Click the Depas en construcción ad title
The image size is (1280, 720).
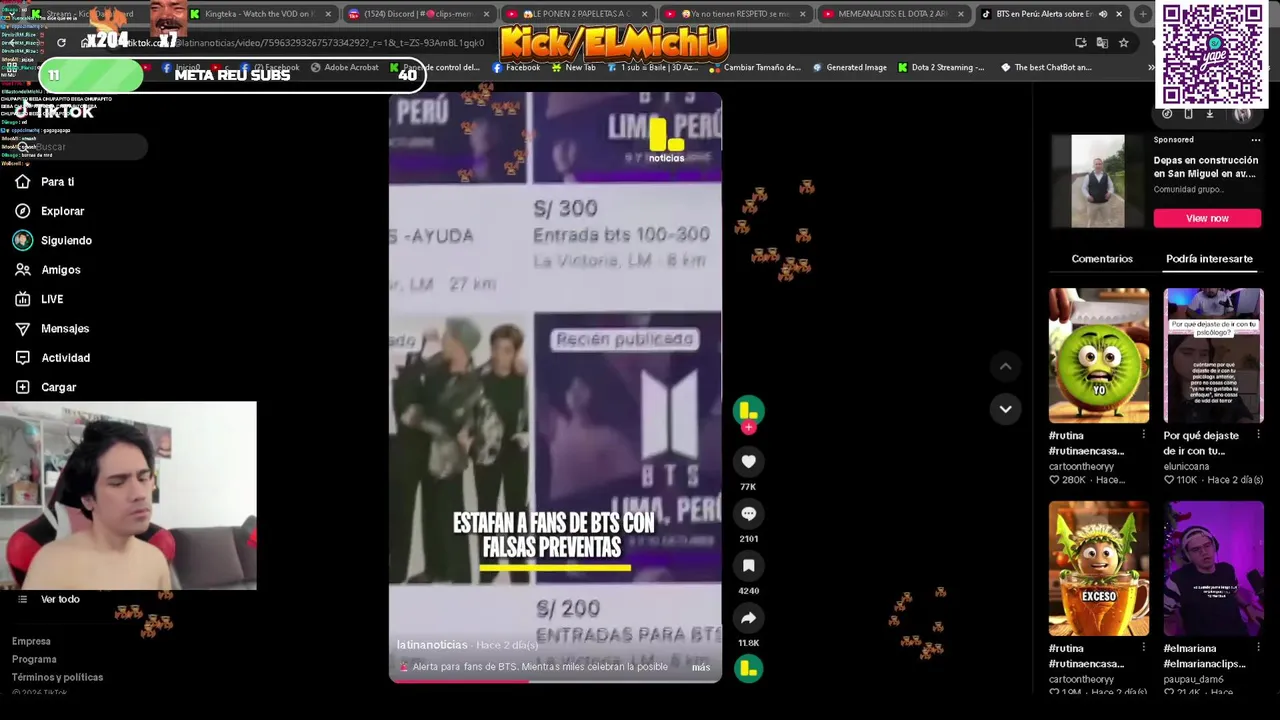[x=1206, y=167]
